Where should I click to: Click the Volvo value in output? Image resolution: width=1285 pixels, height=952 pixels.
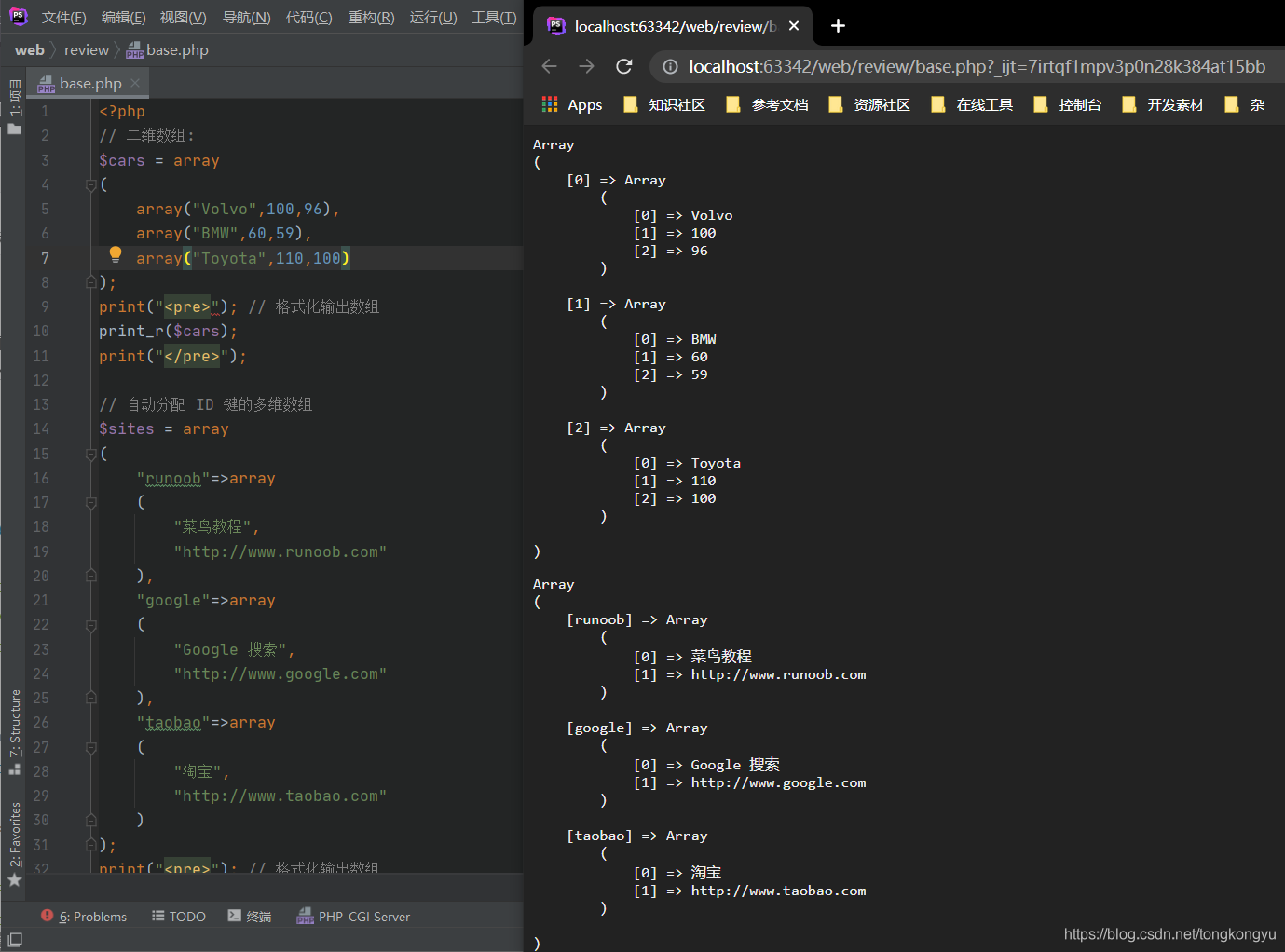(x=712, y=215)
